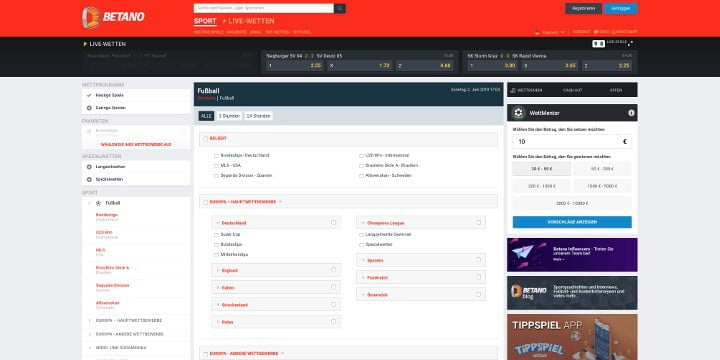The image size is (720, 360).
Task: Click the Spezialwetten sidebar icon
Action: pos(89,180)
